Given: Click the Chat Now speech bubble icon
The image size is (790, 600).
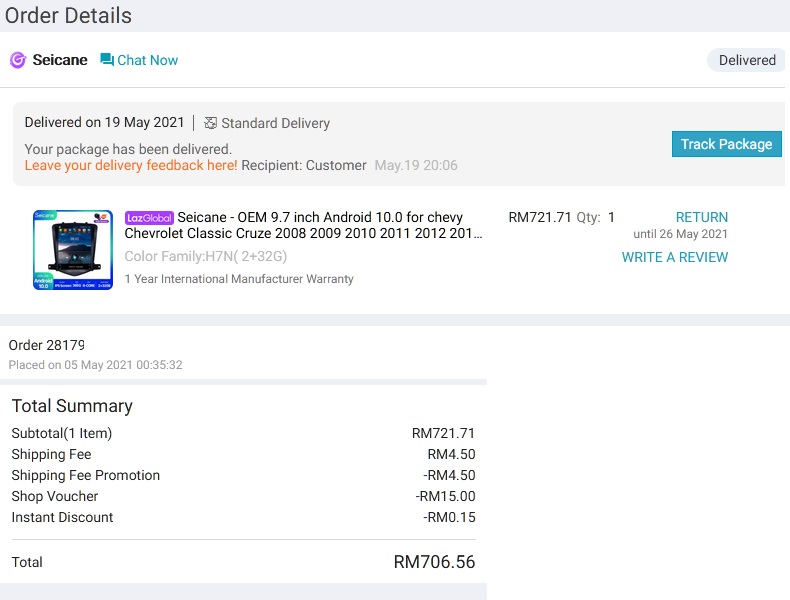Looking at the screenshot, I should pyautogui.click(x=107, y=60).
